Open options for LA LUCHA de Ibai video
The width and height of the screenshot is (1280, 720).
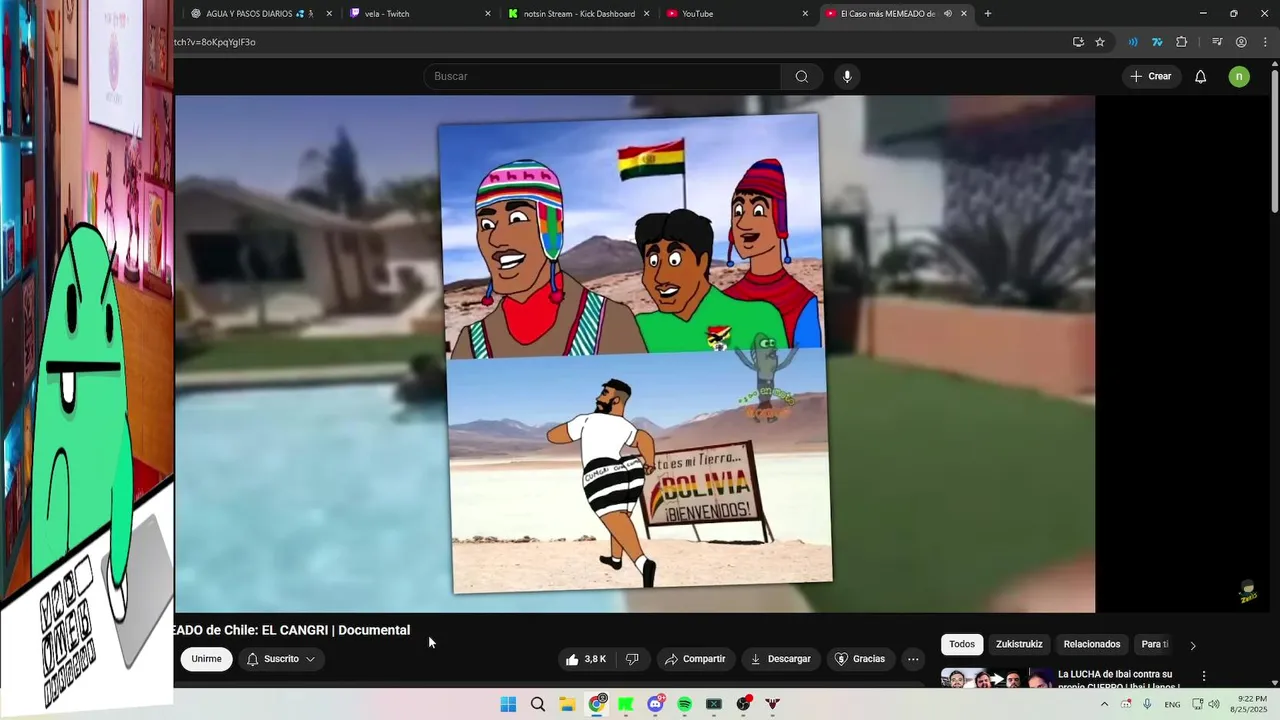(x=1204, y=676)
